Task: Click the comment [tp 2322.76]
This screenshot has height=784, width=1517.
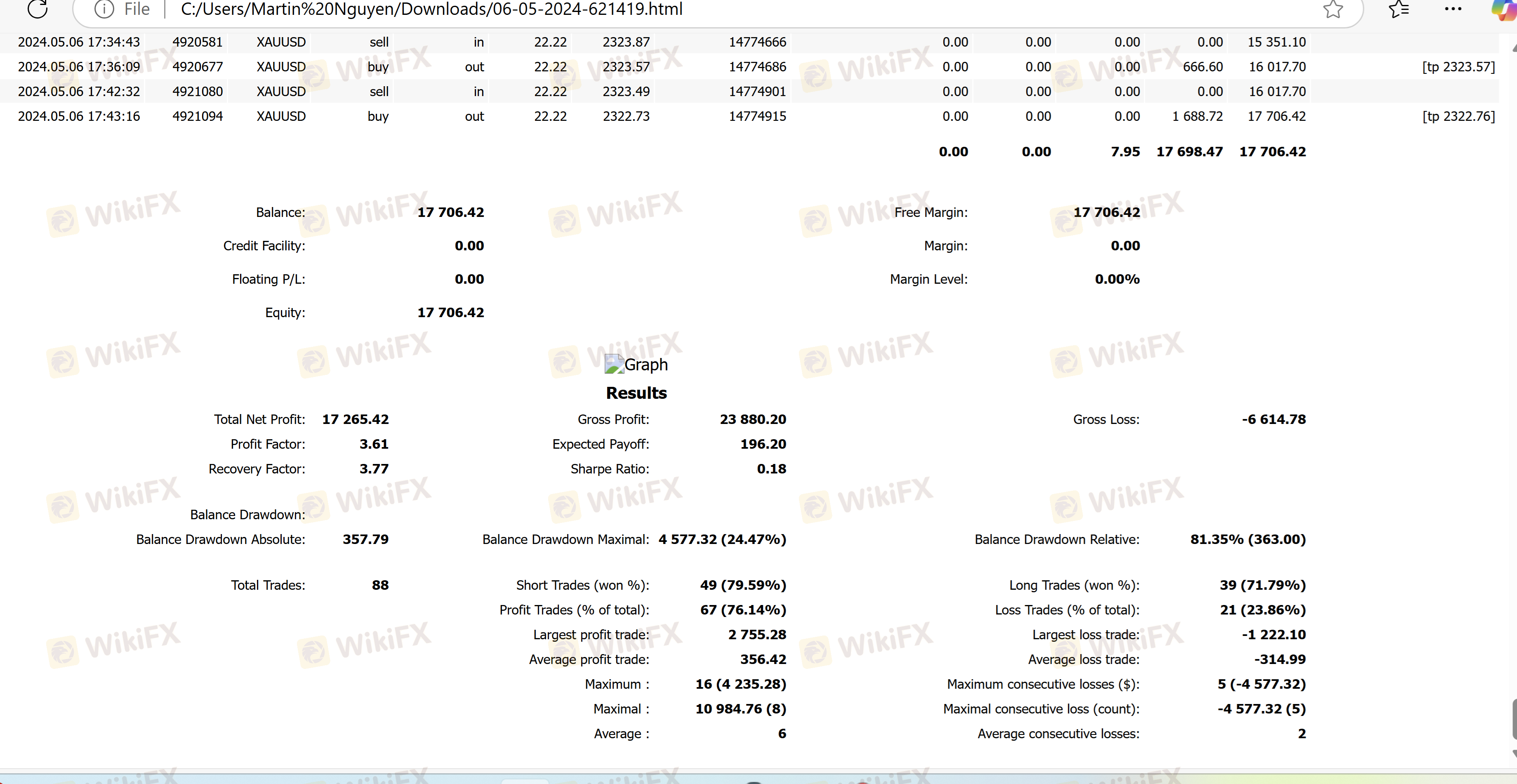Action: 1458,116
